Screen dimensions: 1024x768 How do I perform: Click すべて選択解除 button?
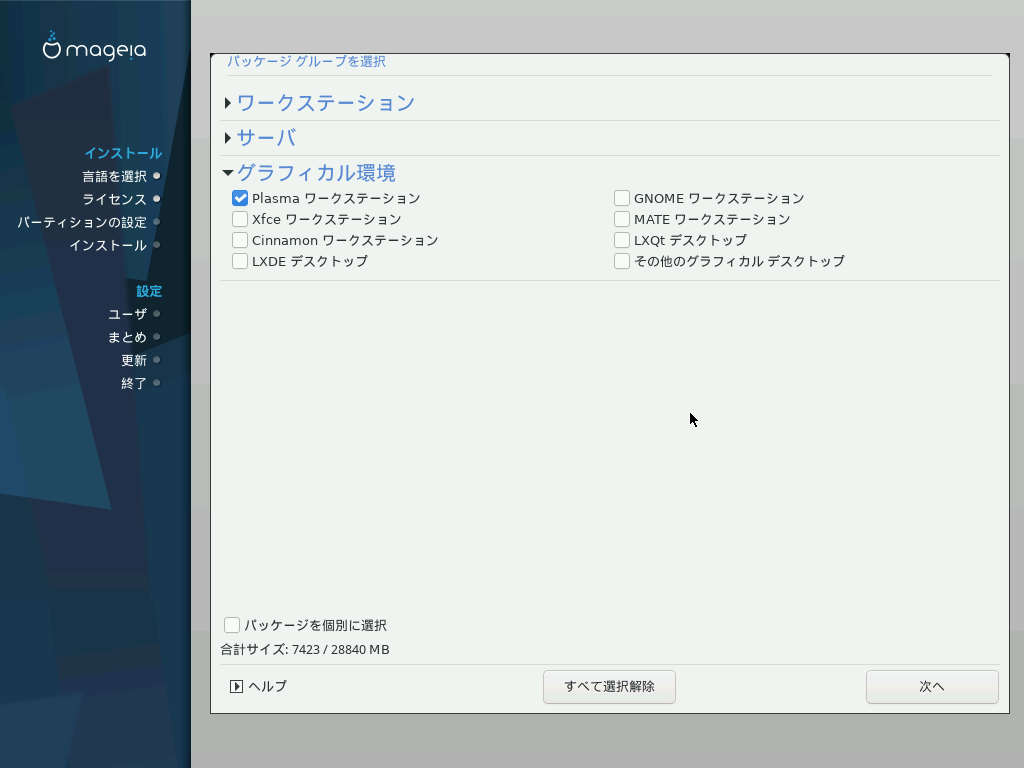609,686
